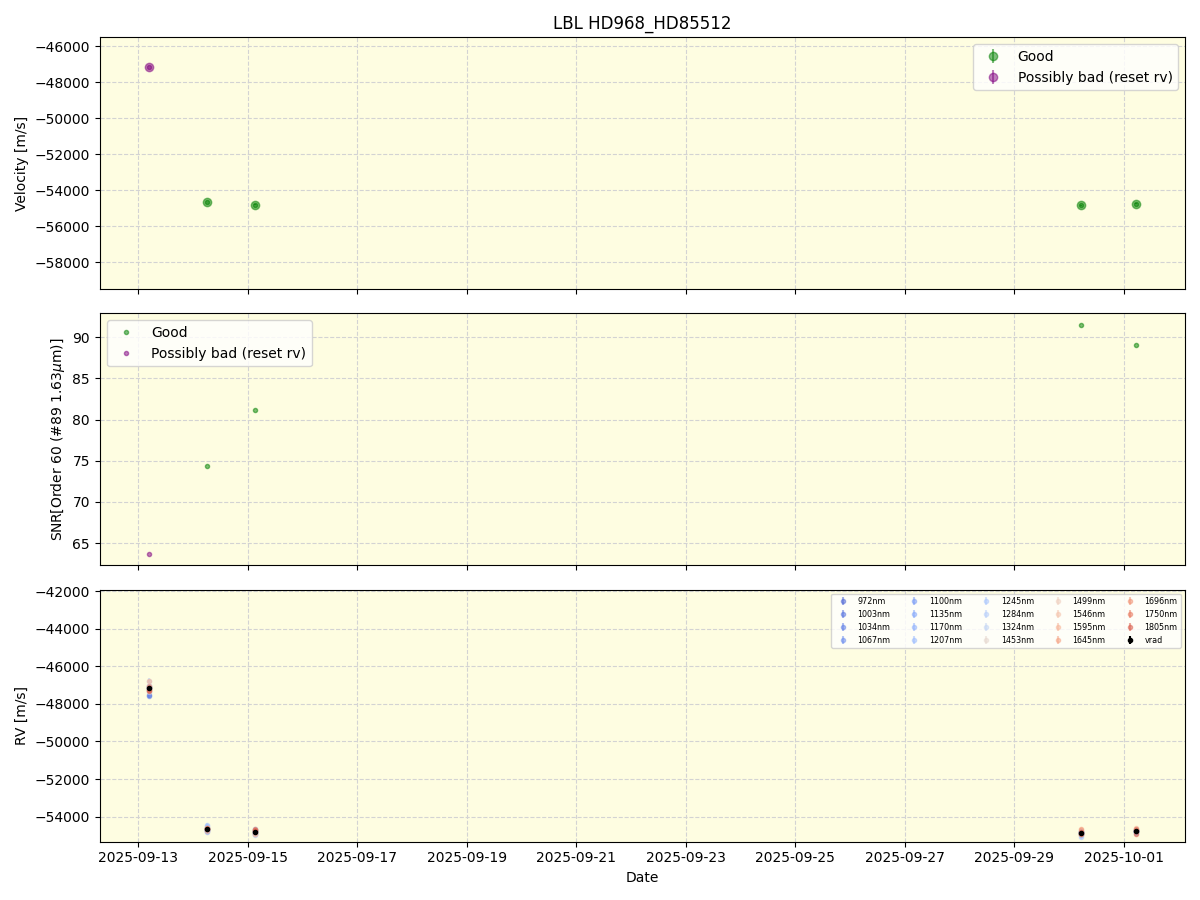
Task: Click the '2025-09-21' x-axis tick label
Action: [x=576, y=858]
